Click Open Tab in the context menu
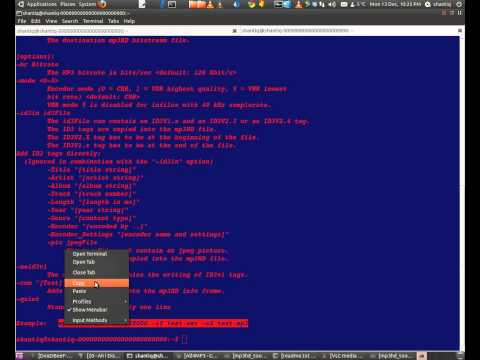Viewport: 480px width, 360px height. click(96, 262)
